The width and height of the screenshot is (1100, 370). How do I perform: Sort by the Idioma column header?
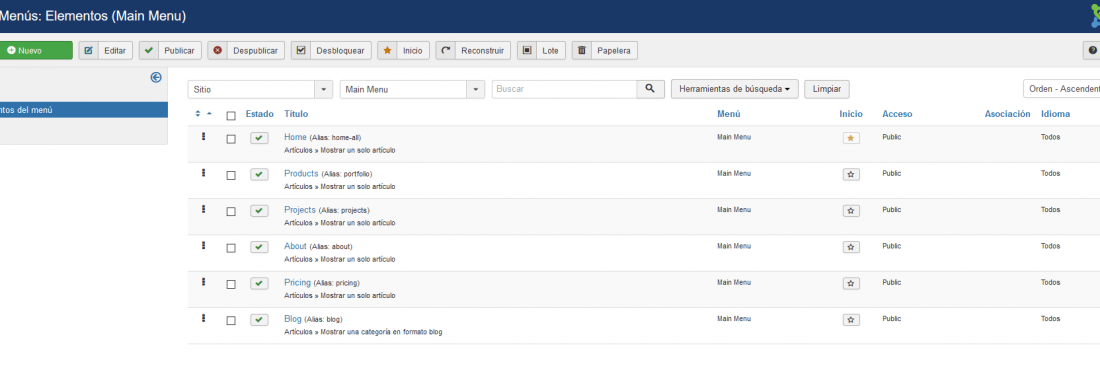click(1056, 114)
